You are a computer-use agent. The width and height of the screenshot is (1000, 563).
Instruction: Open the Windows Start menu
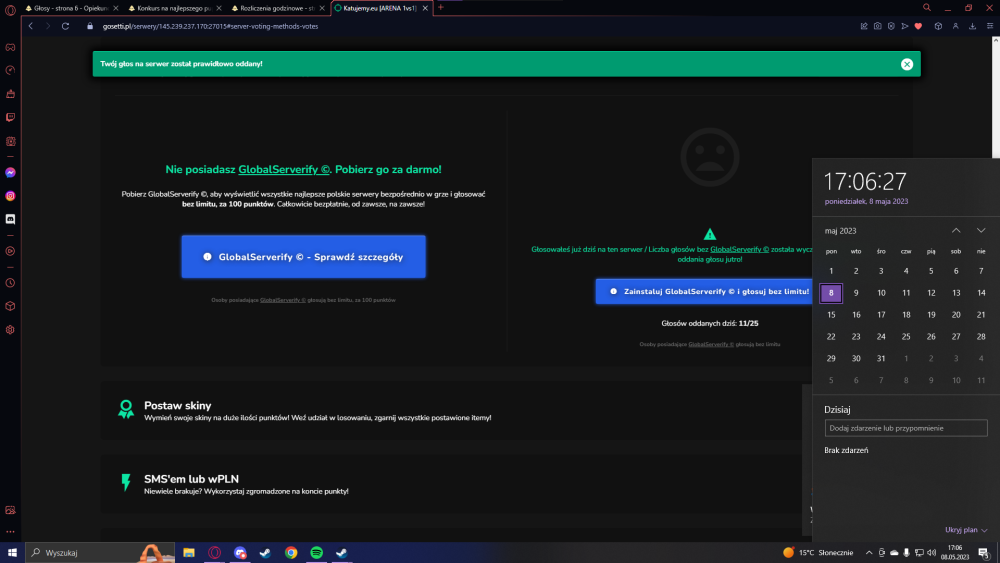pyautogui.click(x=12, y=553)
